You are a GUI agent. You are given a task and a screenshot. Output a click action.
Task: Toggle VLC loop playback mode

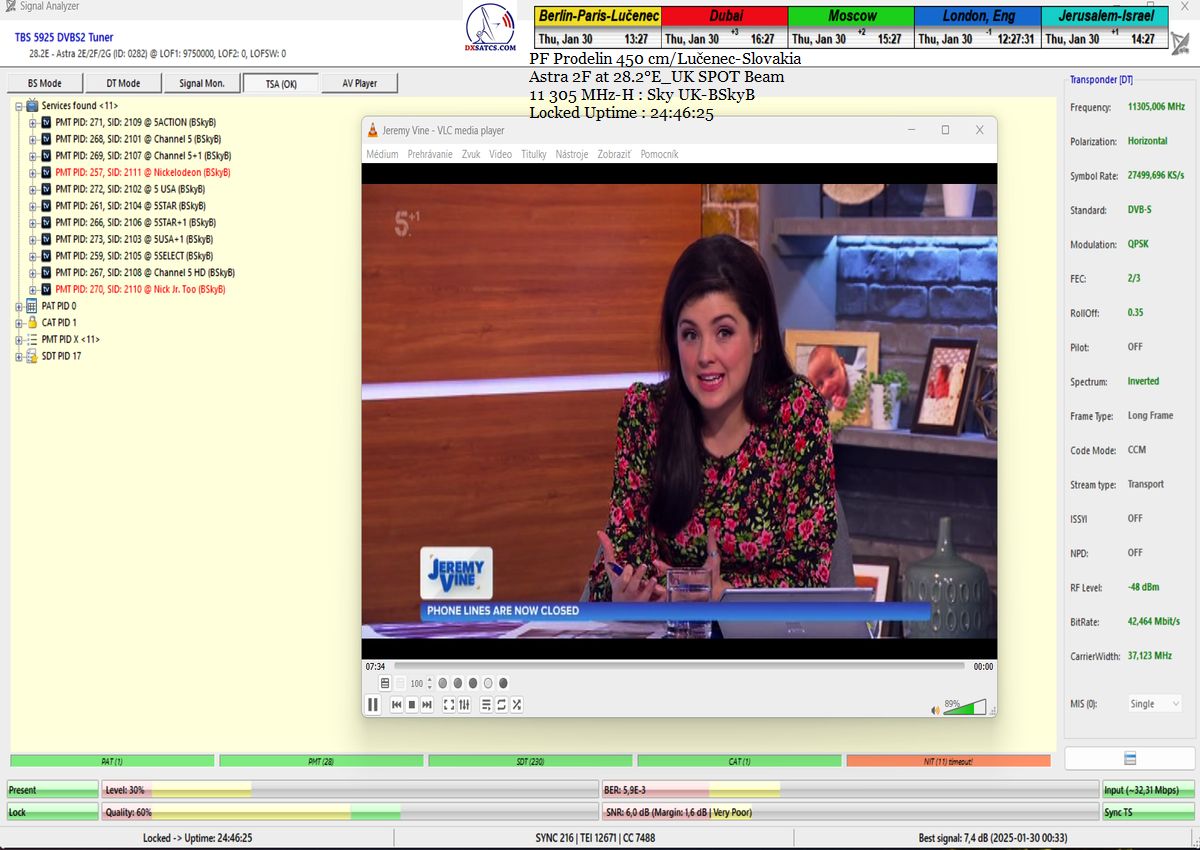[501, 705]
